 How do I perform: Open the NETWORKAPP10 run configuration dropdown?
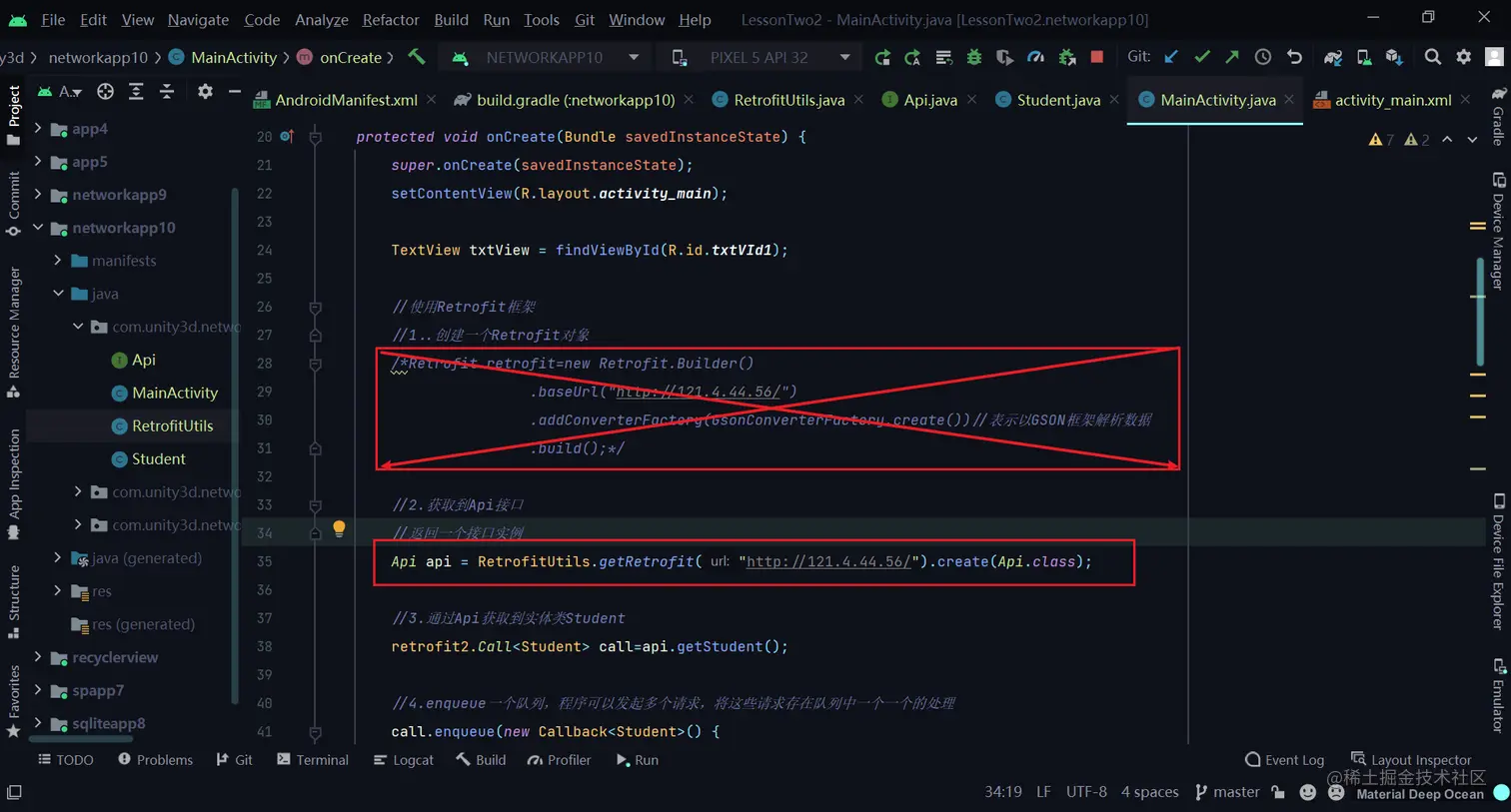pyautogui.click(x=546, y=58)
